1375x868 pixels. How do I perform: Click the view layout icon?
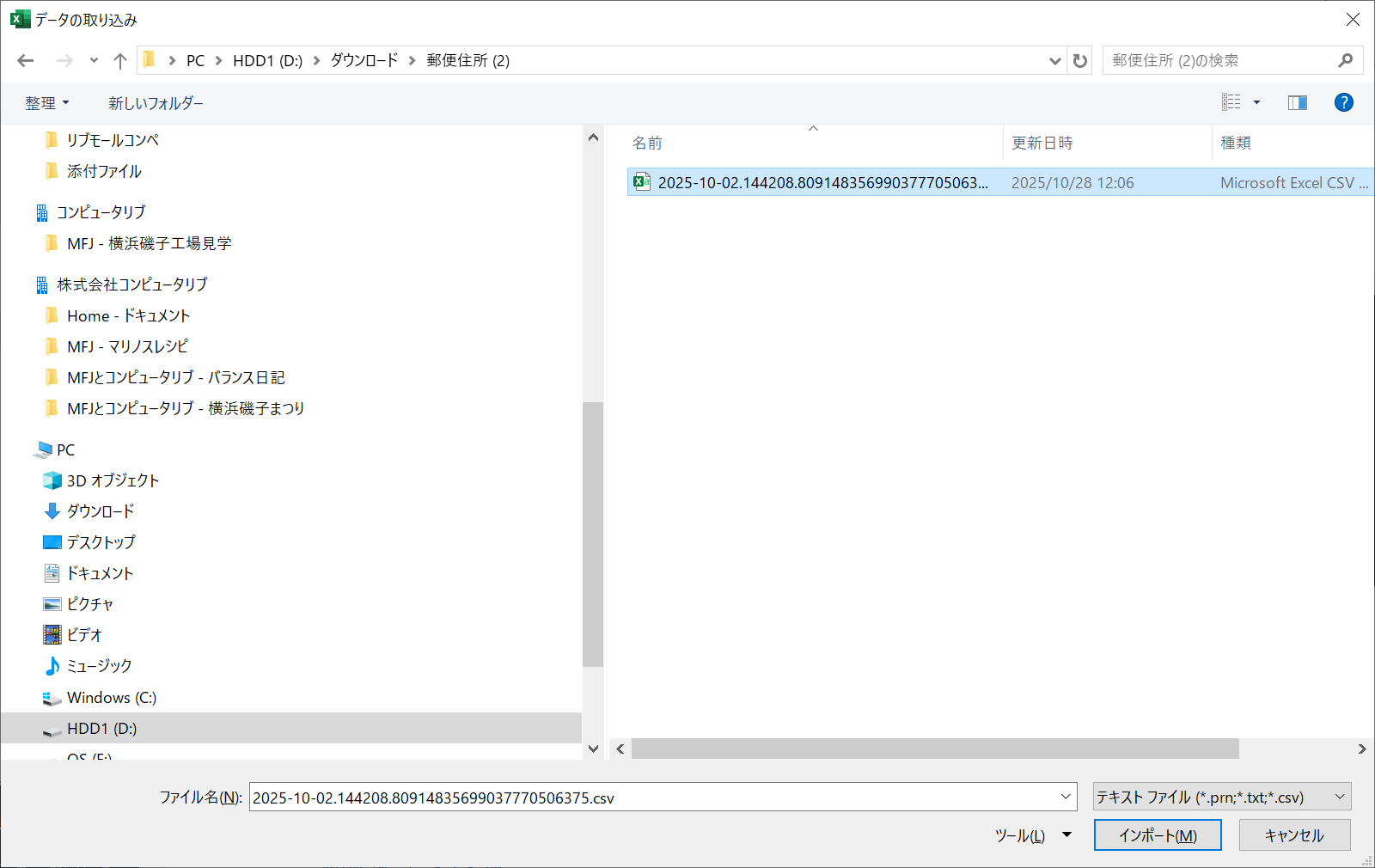coord(1231,102)
